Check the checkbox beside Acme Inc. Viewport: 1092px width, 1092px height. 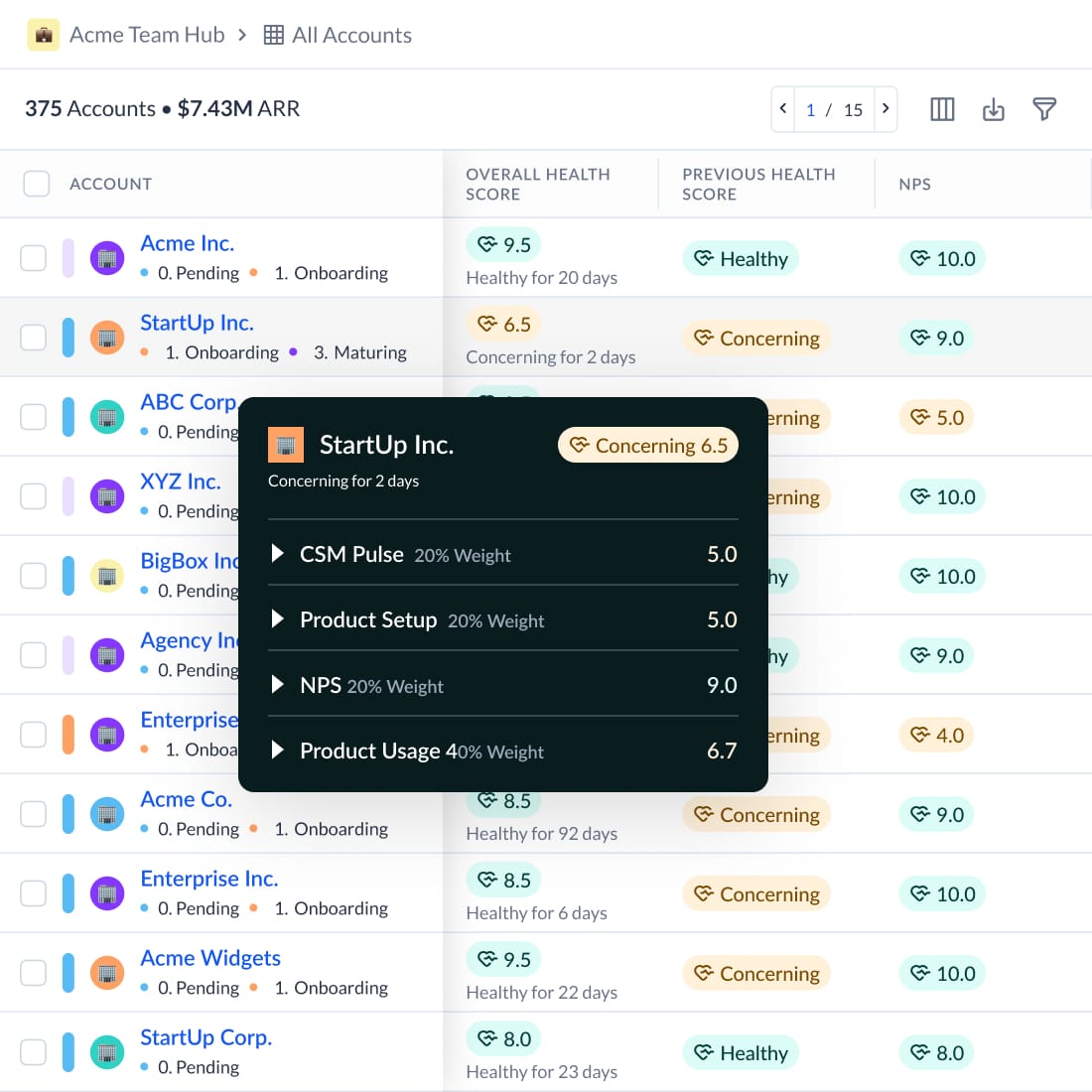coord(33,256)
